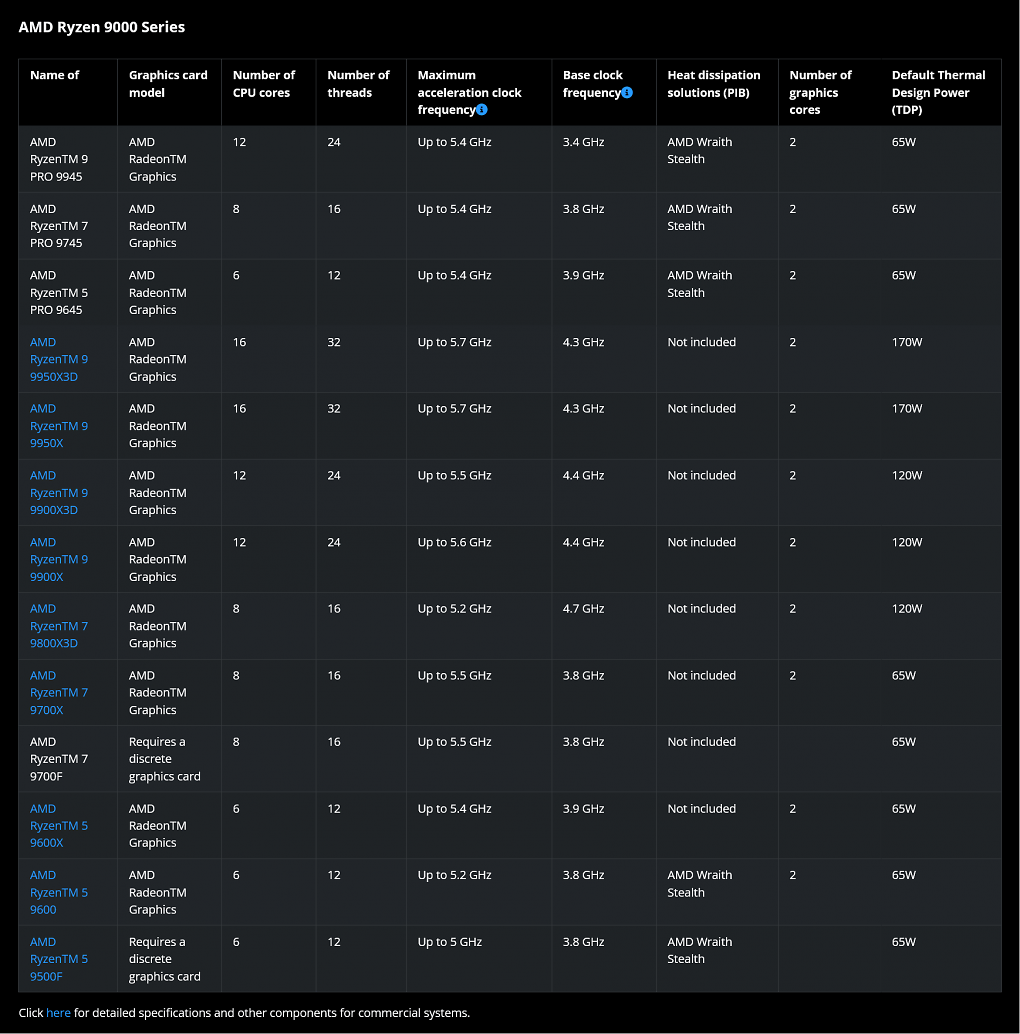Open the AMD Ryzen 9 9950X3D link

59,359
